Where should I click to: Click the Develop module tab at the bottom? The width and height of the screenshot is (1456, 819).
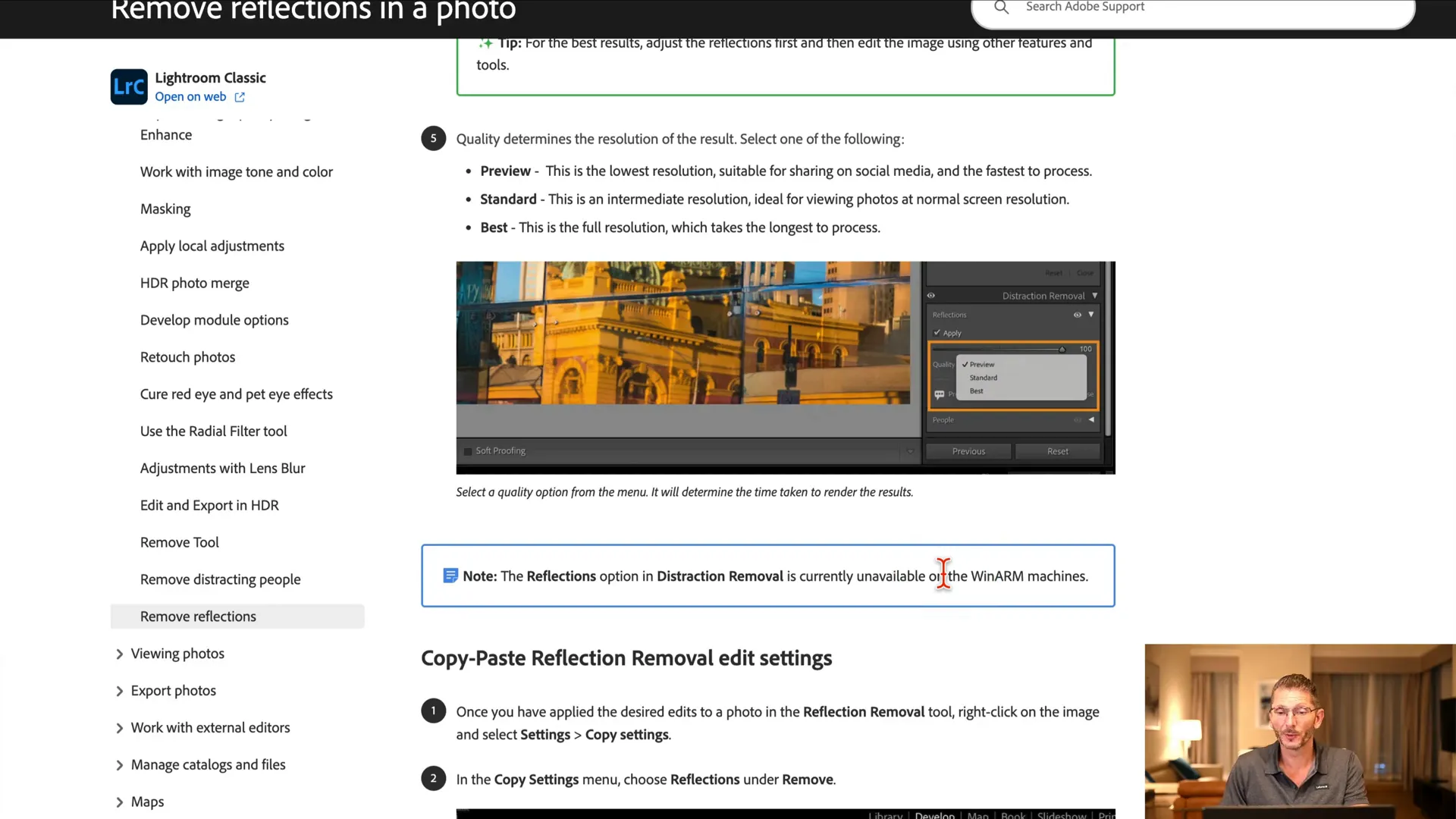pyautogui.click(x=934, y=815)
